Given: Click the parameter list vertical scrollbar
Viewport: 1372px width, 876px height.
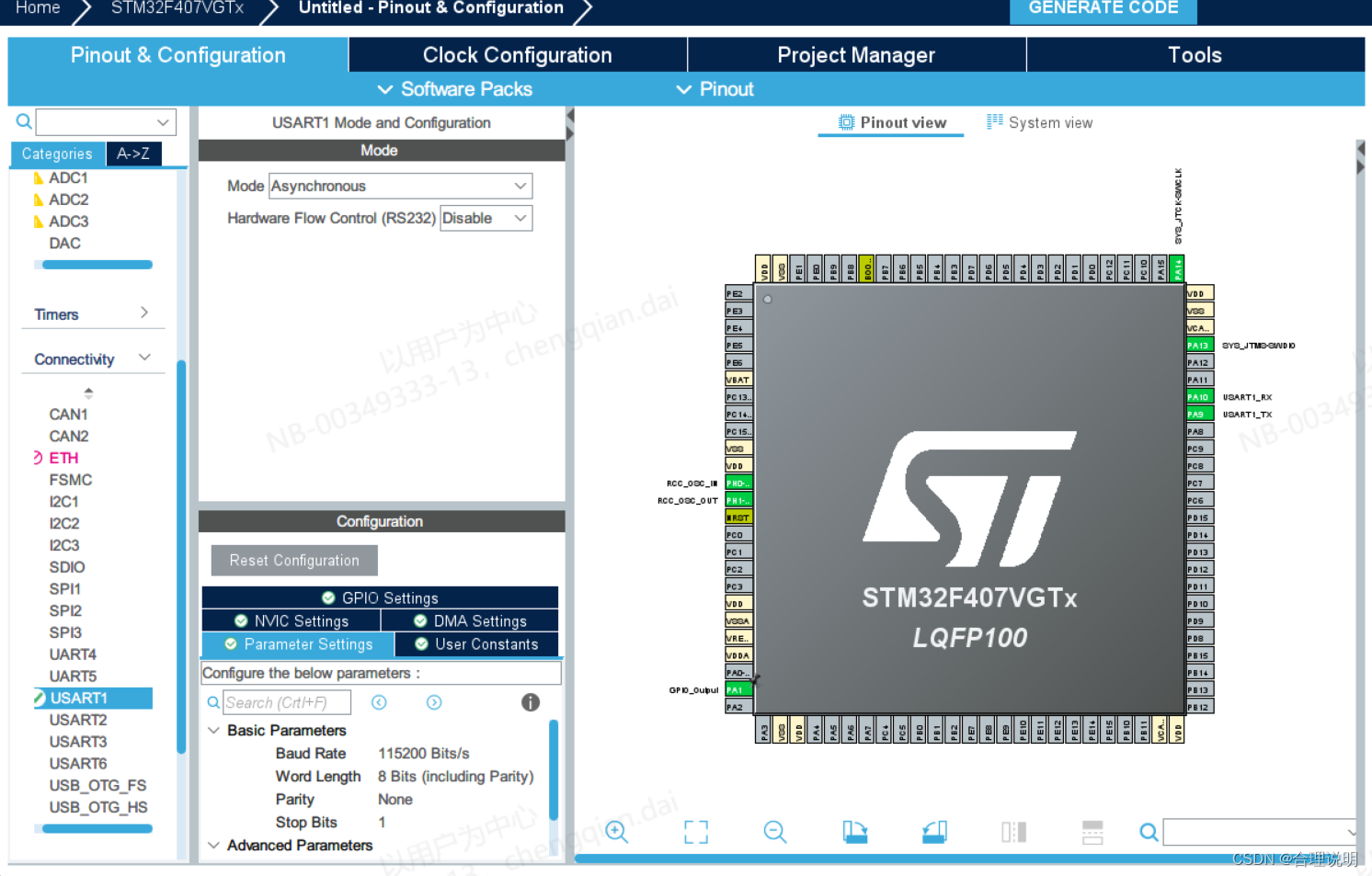Looking at the screenshot, I should (554, 770).
